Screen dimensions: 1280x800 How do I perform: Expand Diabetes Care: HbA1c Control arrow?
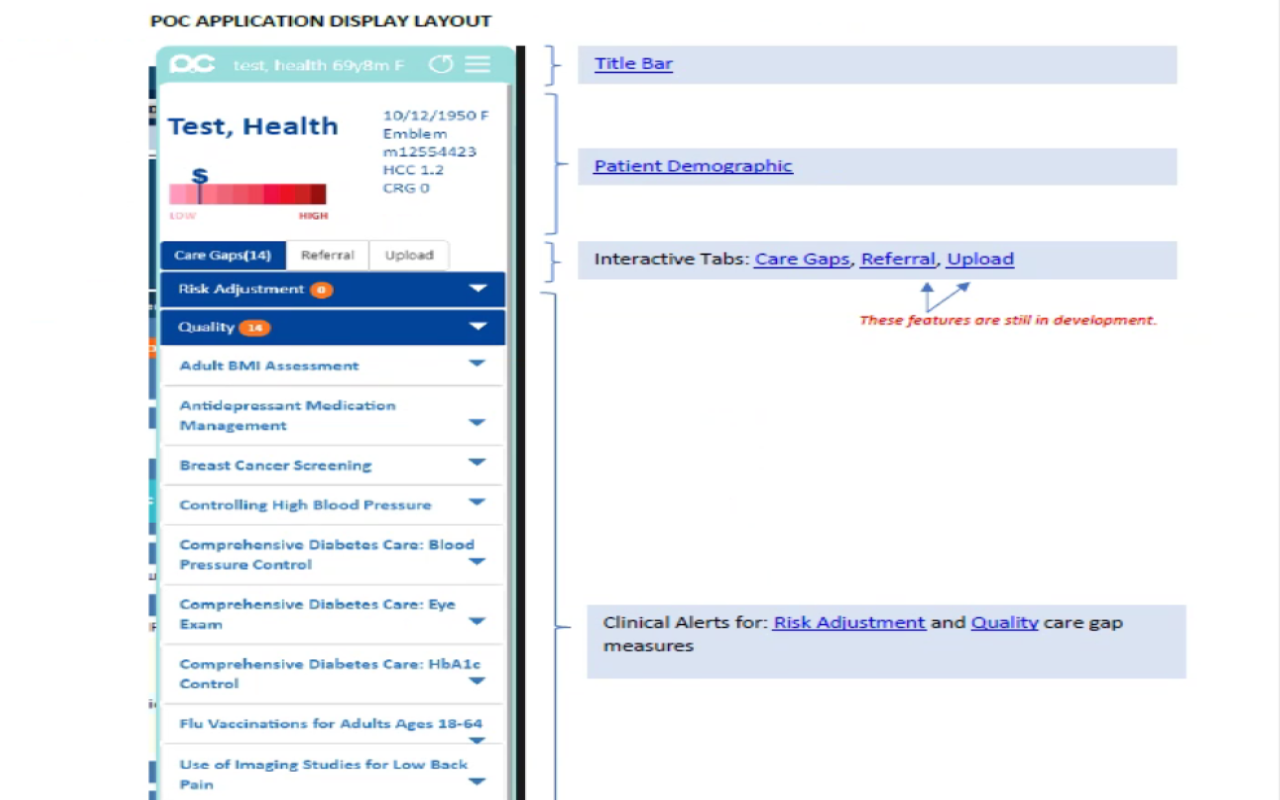click(477, 682)
